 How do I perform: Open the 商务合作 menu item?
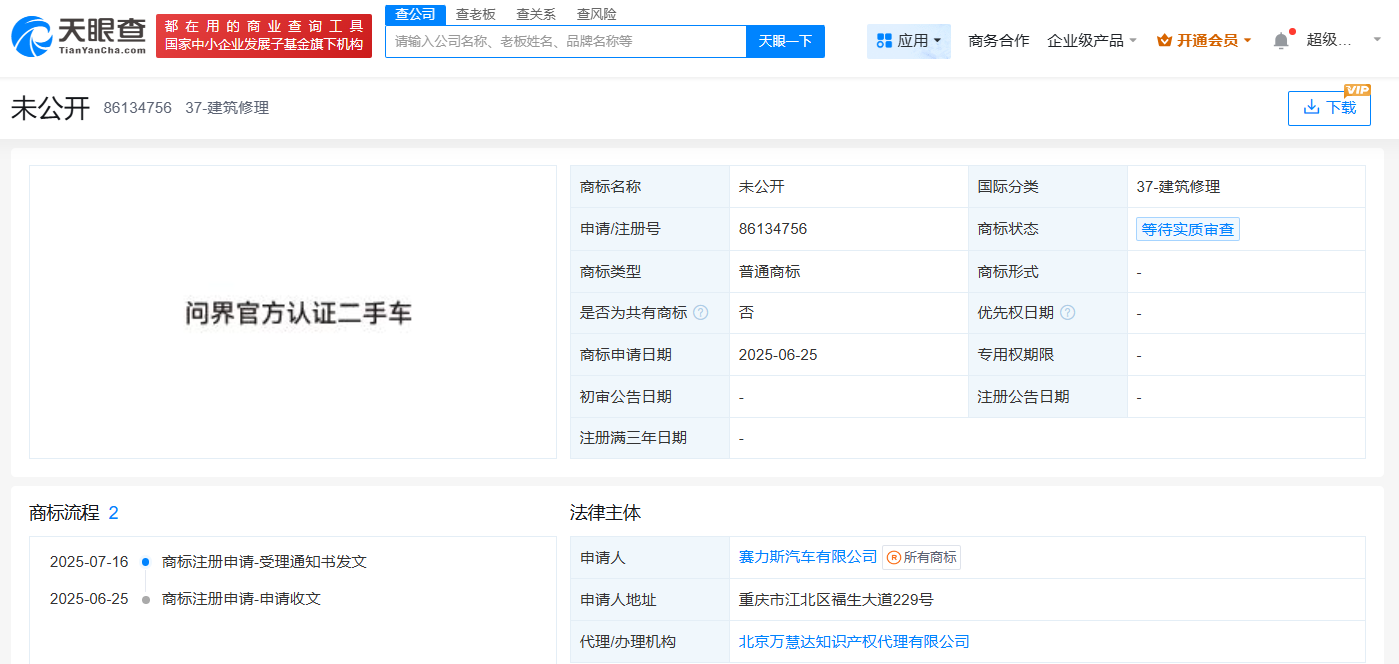point(999,41)
